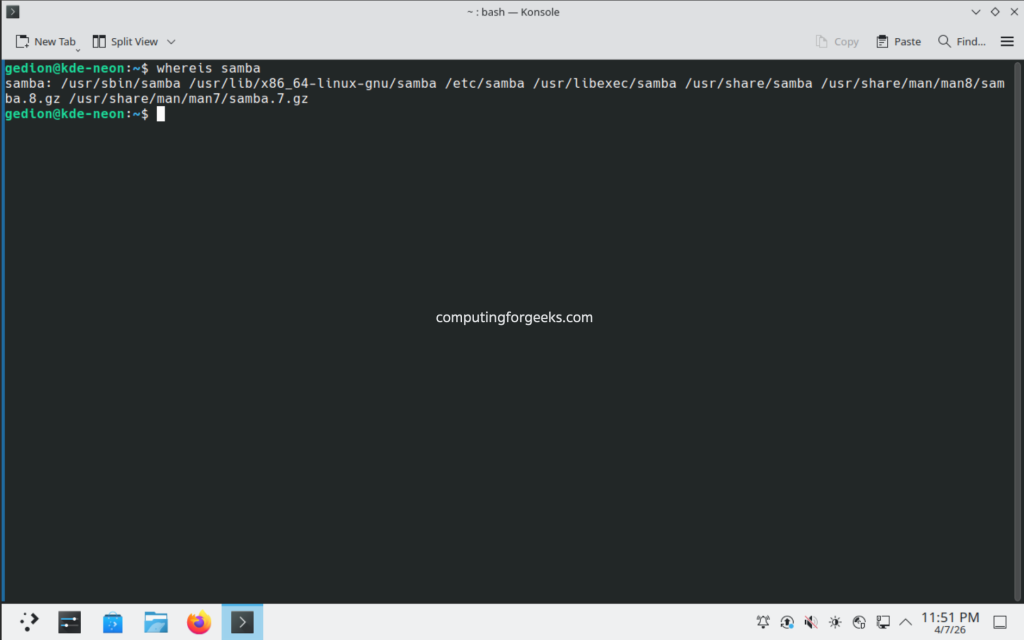This screenshot has height=640, width=1024.
Task: Open the software updates tray icon
Action: 786,621
